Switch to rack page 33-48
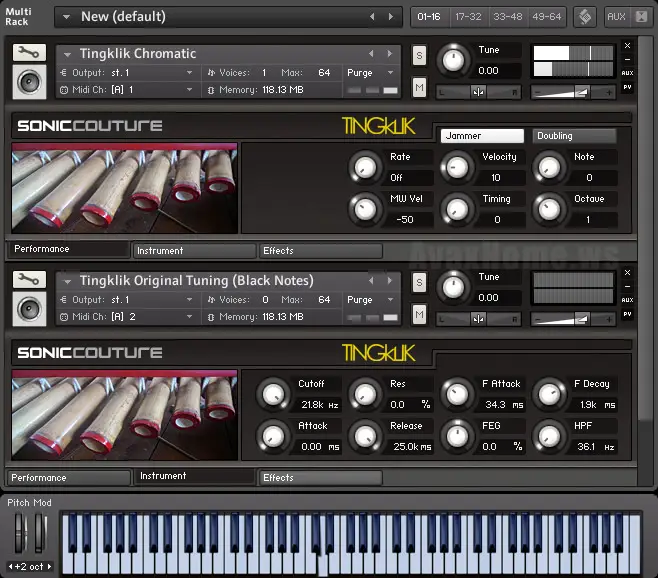This screenshot has width=658, height=578. [508, 17]
